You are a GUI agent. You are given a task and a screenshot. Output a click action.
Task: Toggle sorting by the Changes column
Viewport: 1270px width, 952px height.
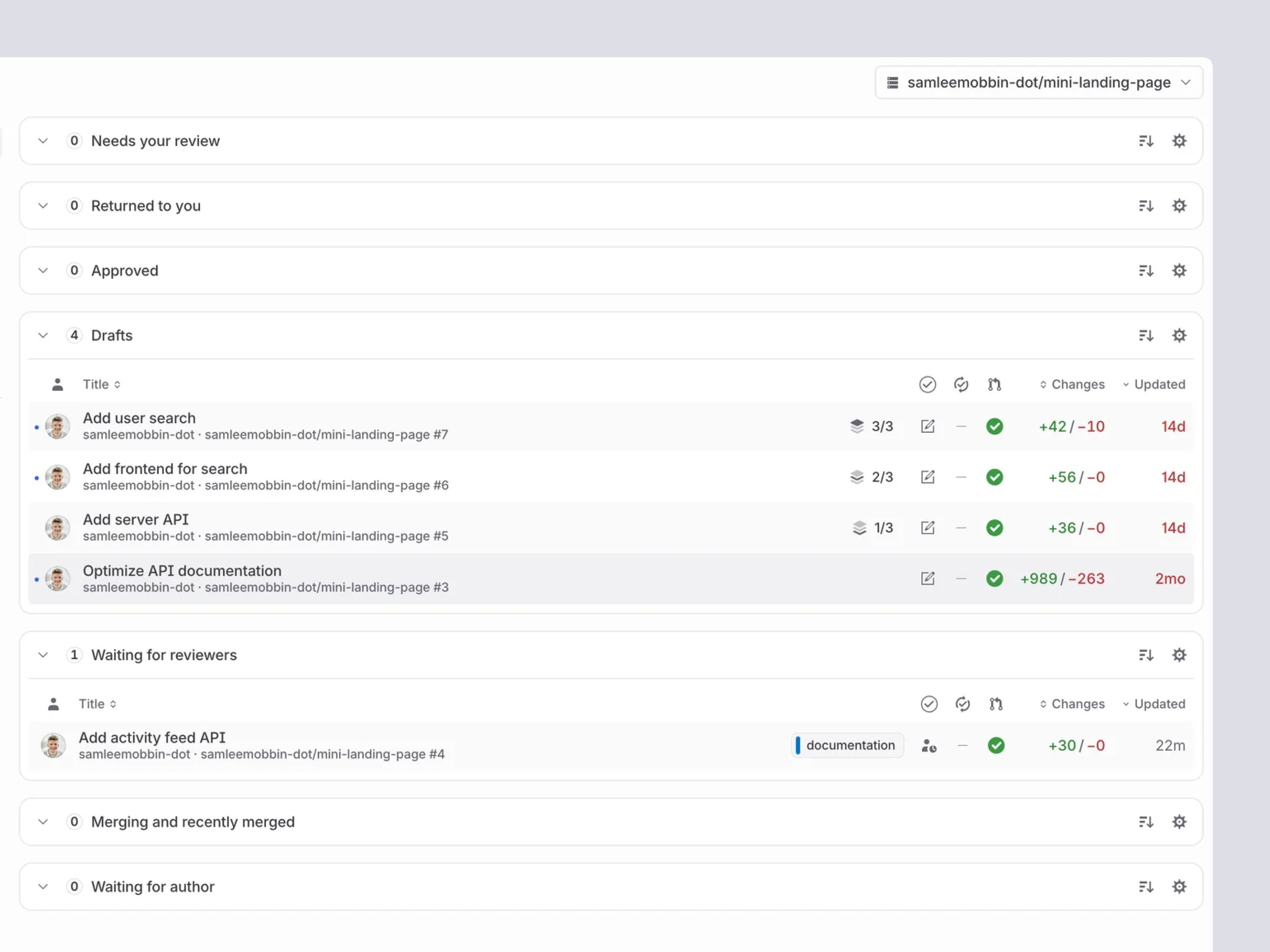point(1072,384)
